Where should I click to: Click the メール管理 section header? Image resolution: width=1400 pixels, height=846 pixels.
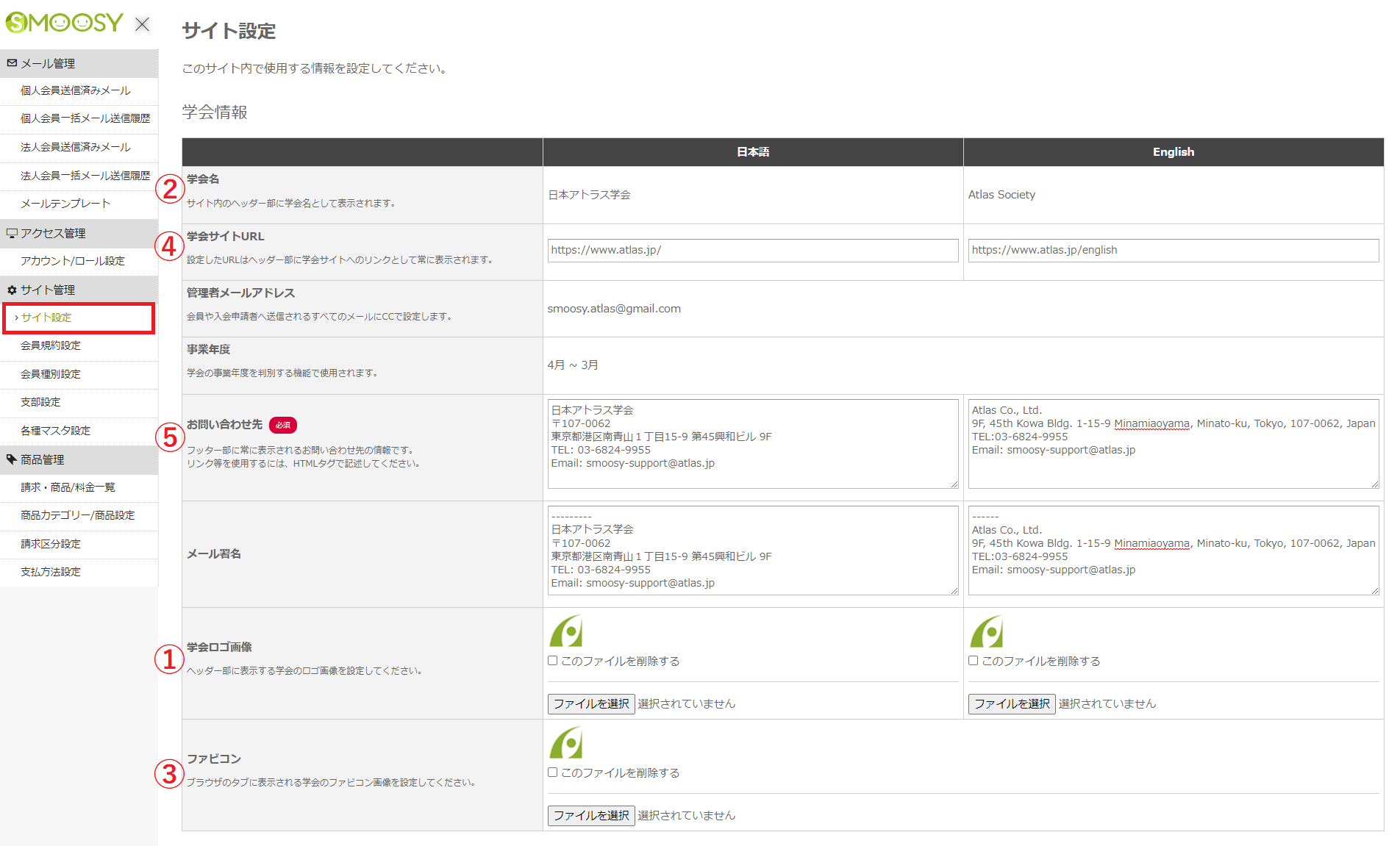79,63
